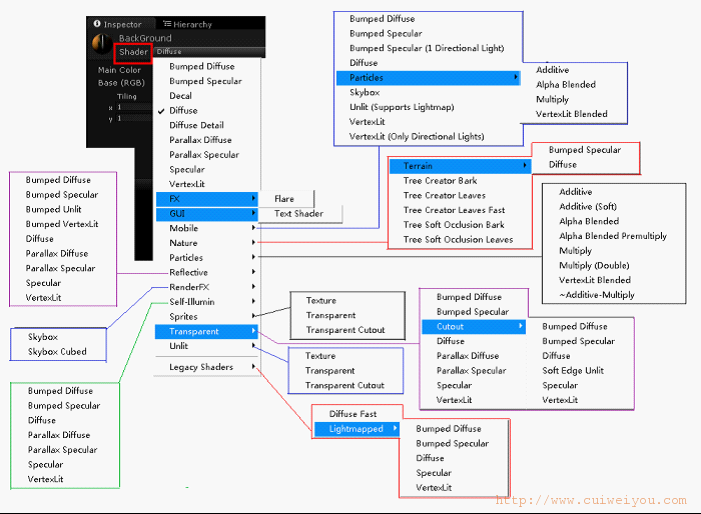This screenshot has height=514, width=701.
Task: Select Skybox listed above Skybox Cubed
Action: pyautogui.click(x=43, y=337)
